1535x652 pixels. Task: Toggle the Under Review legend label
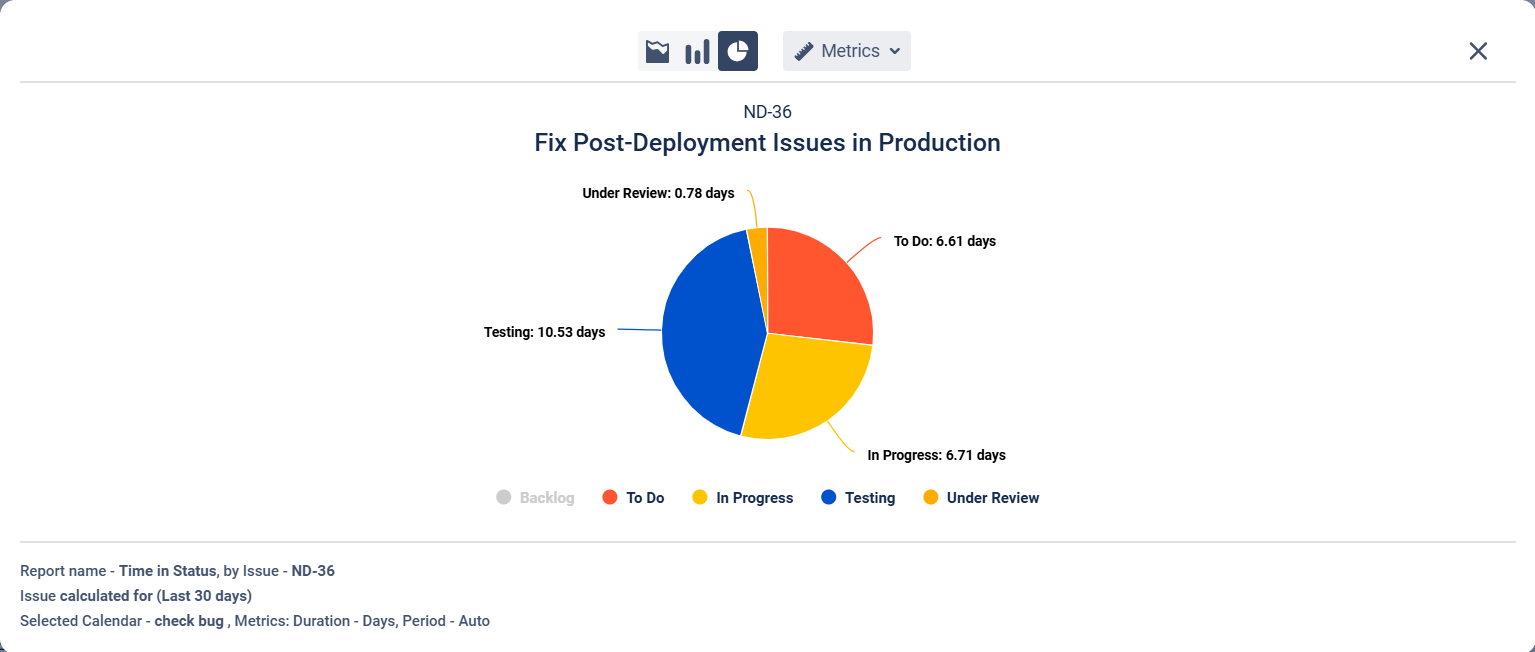(x=992, y=498)
